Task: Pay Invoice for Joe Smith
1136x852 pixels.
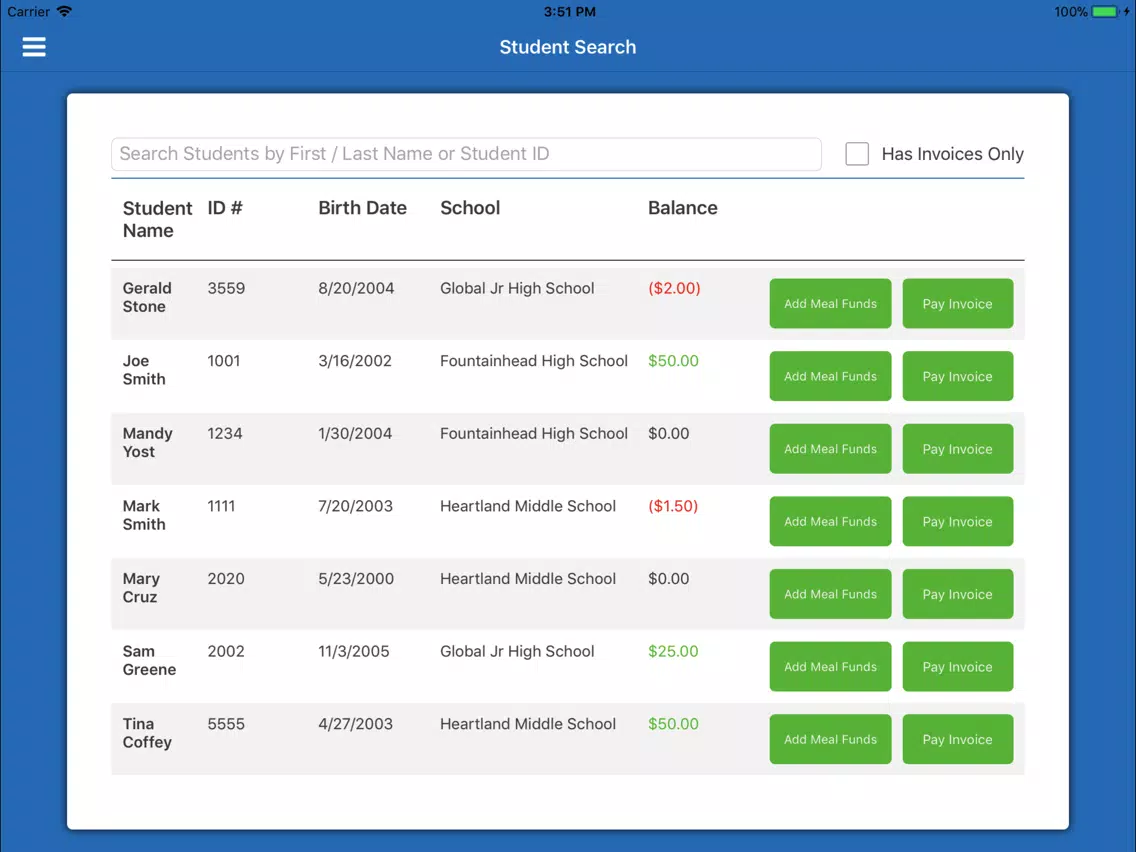Action: tap(957, 376)
